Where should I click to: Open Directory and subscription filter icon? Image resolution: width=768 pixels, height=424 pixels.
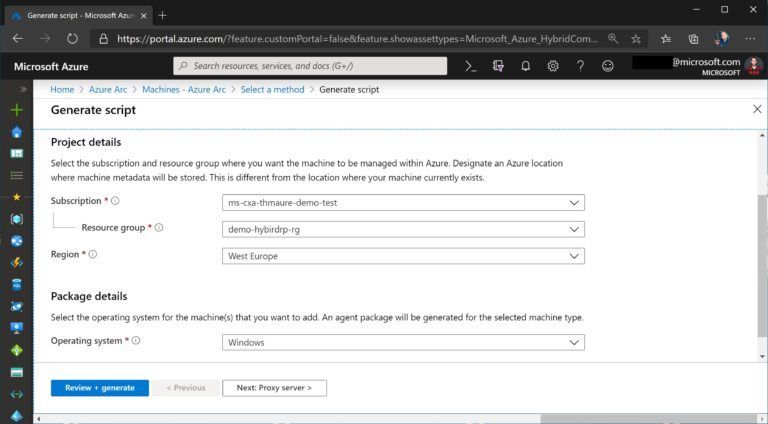[x=498, y=66]
